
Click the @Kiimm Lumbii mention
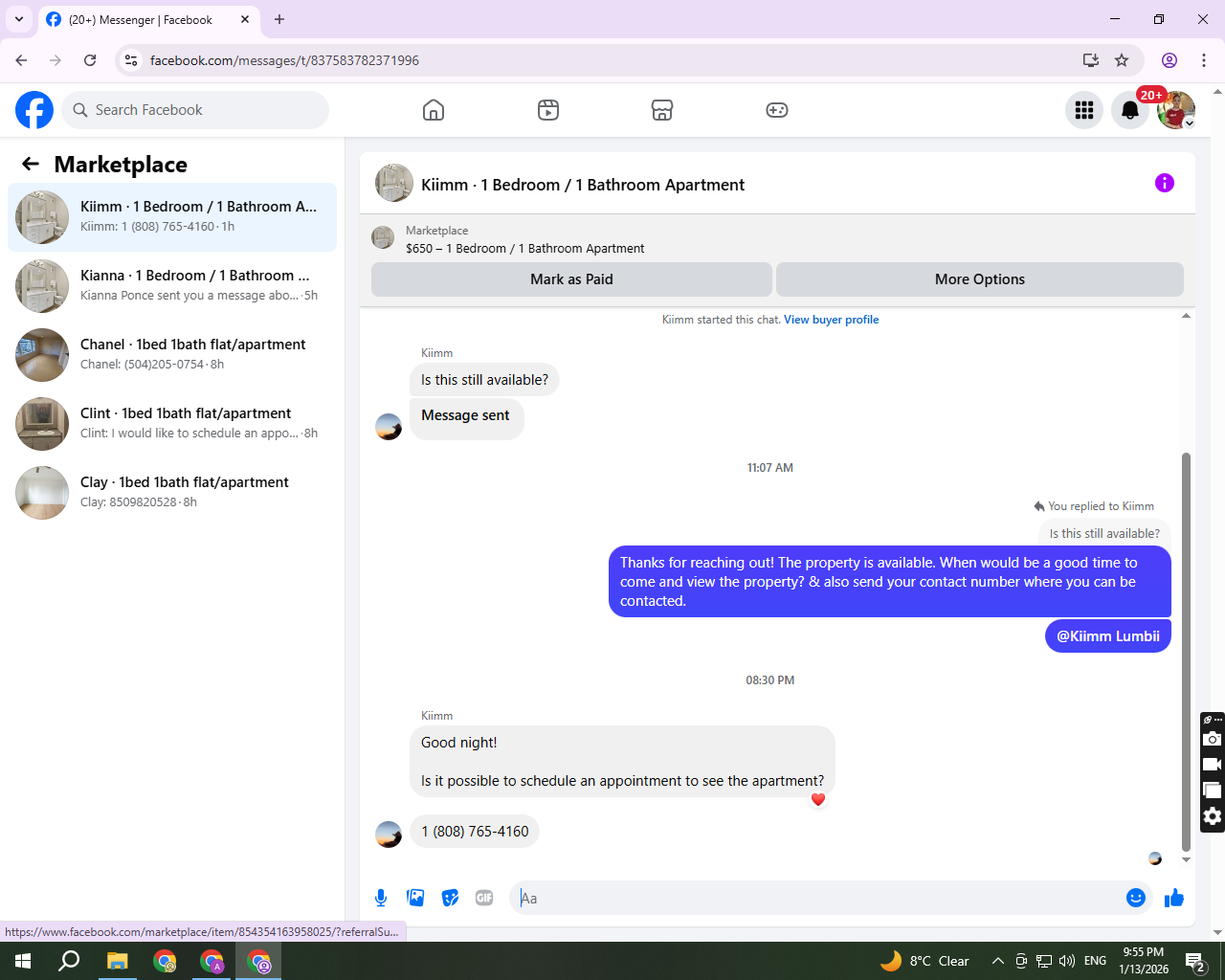pyautogui.click(x=1107, y=636)
